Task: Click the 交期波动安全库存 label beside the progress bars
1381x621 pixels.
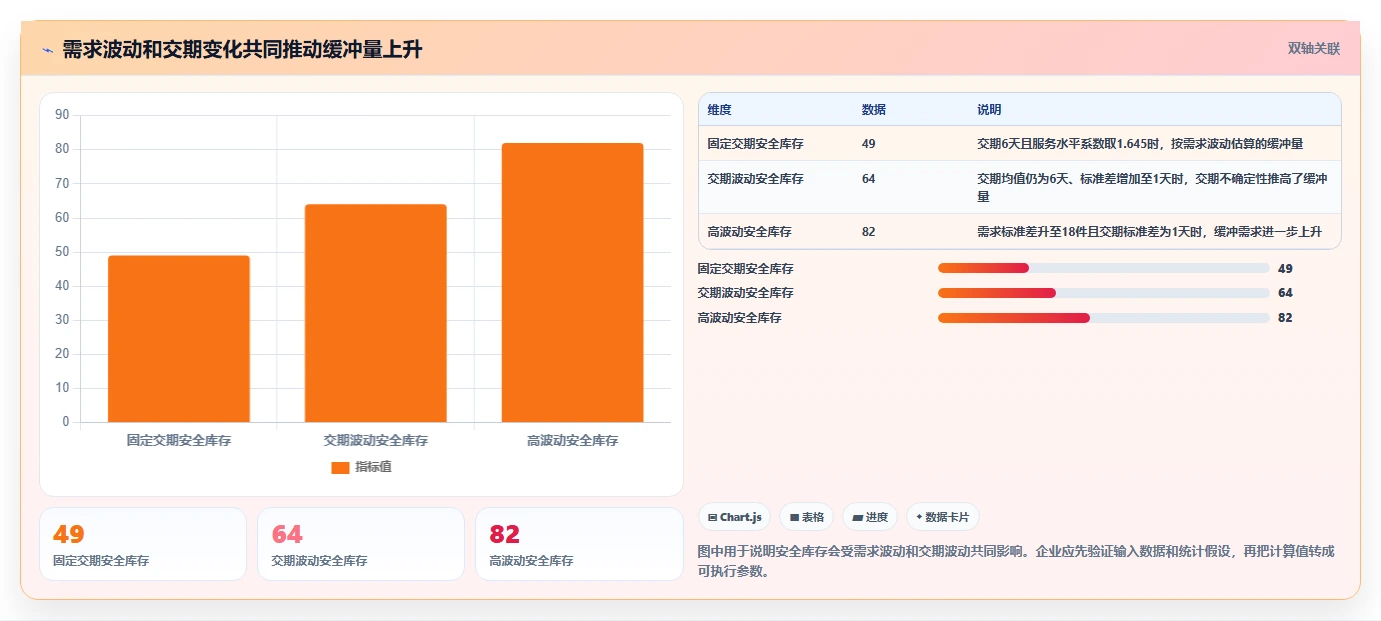Action: (745, 293)
